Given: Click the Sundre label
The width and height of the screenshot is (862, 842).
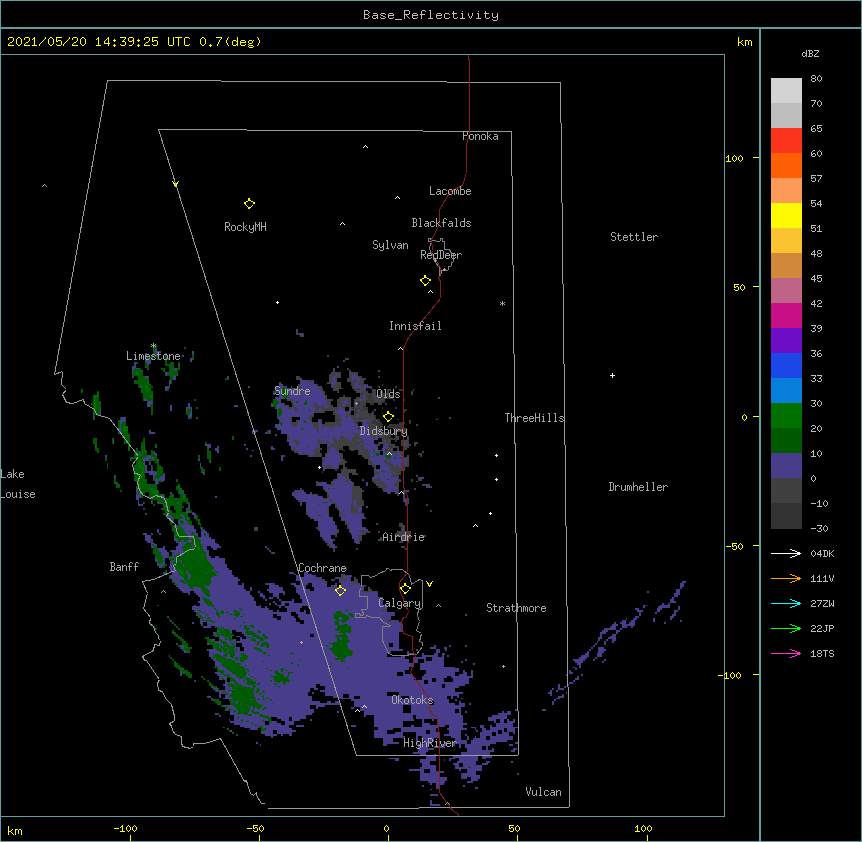Looking at the screenshot, I should 292,391.
